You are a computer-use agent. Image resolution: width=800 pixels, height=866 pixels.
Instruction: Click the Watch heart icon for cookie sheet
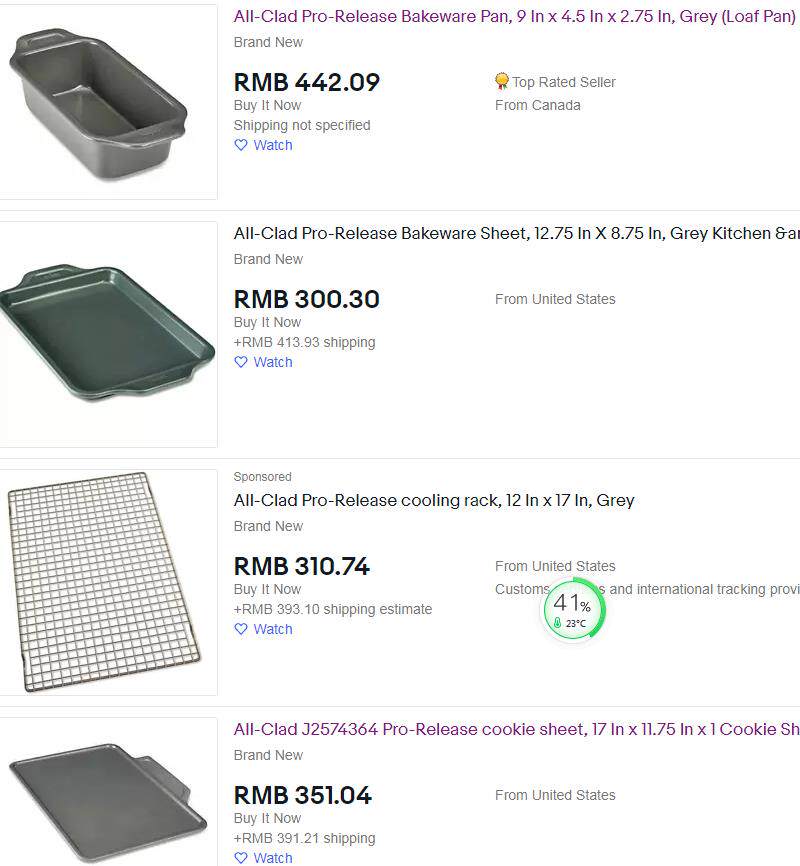click(x=240, y=858)
